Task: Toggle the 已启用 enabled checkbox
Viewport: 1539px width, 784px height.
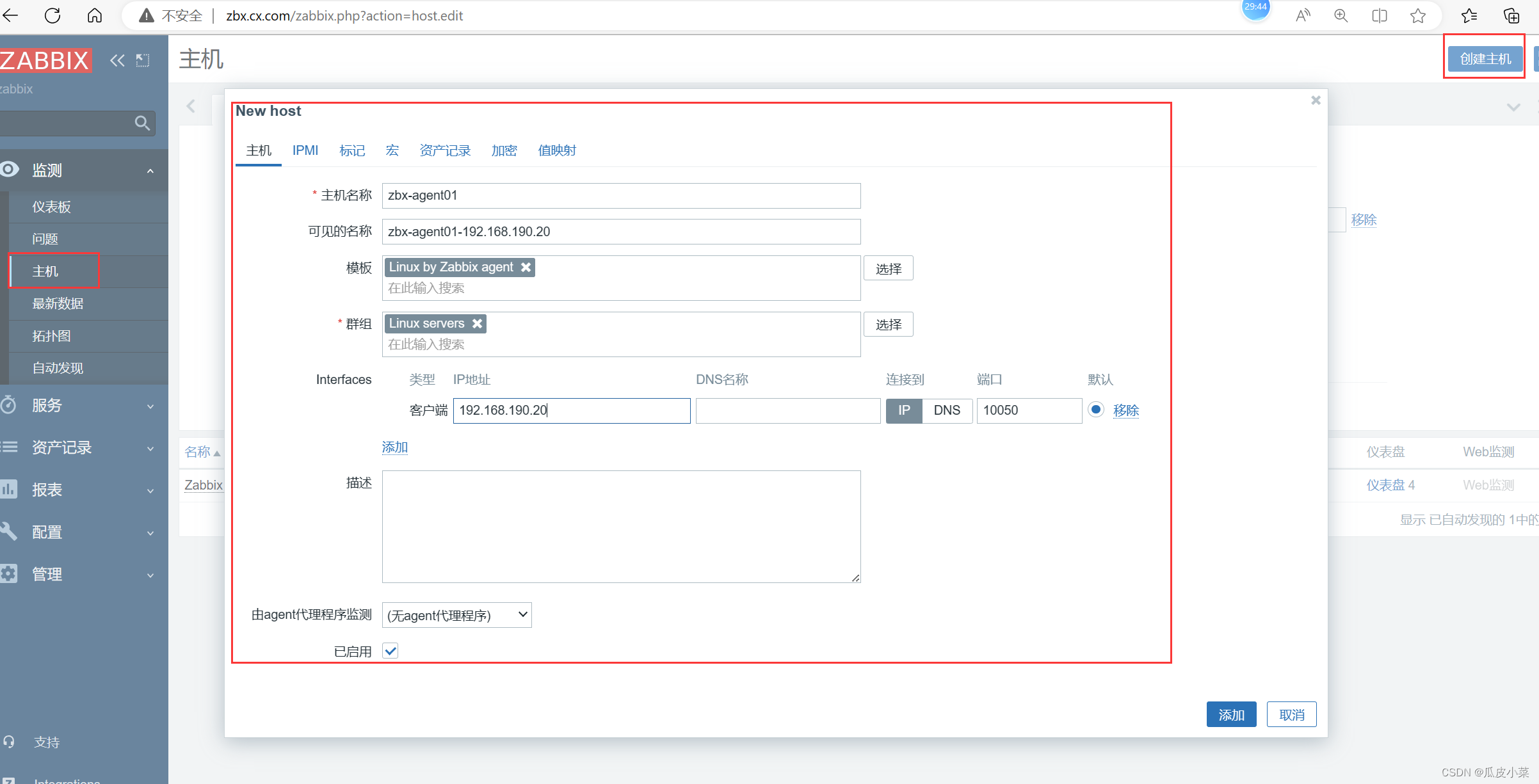Action: (391, 651)
